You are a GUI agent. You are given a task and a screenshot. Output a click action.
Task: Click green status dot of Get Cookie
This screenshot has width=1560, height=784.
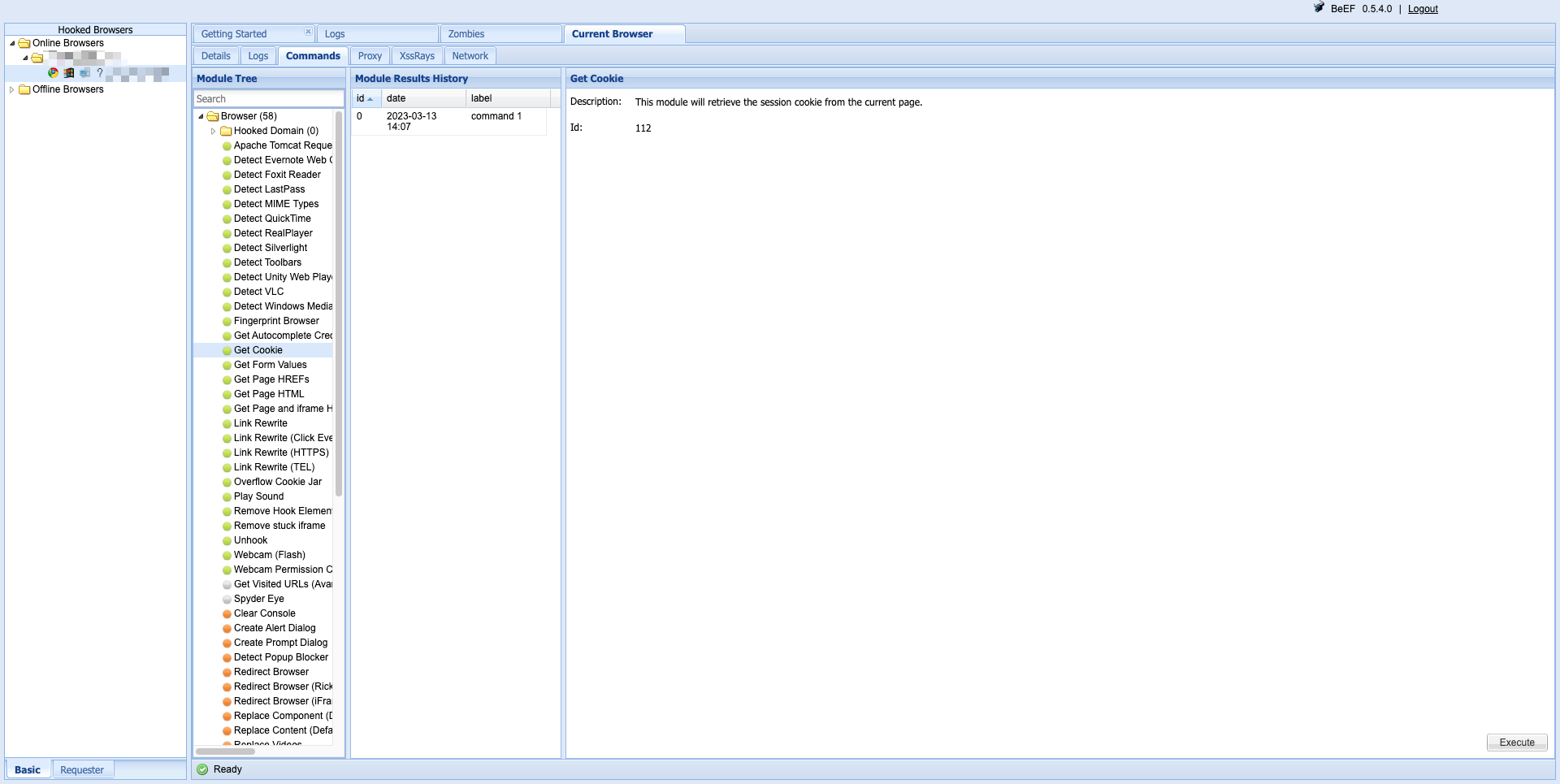tap(227, 351)
